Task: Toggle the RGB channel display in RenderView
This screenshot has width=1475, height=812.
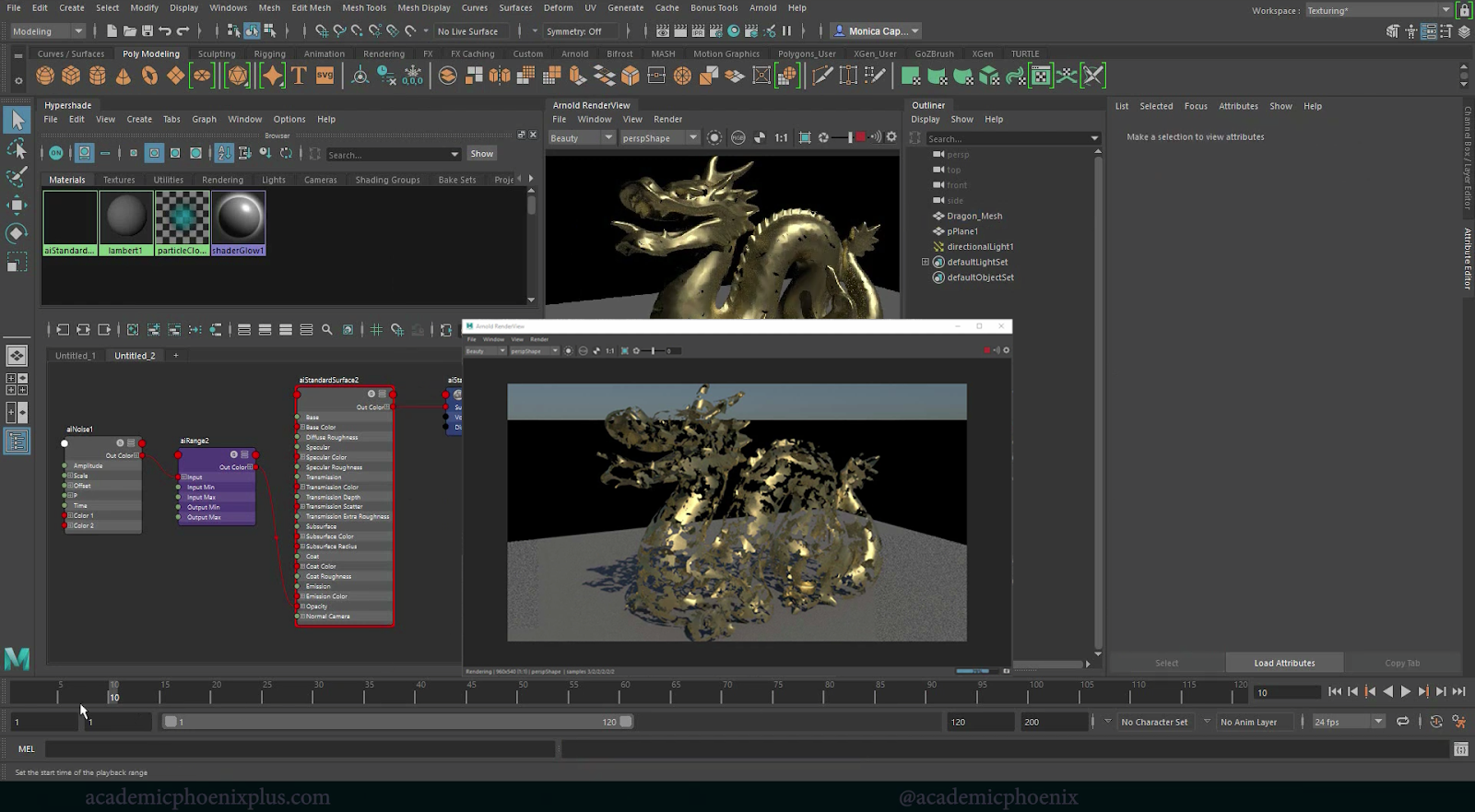Action: [737, 137]
